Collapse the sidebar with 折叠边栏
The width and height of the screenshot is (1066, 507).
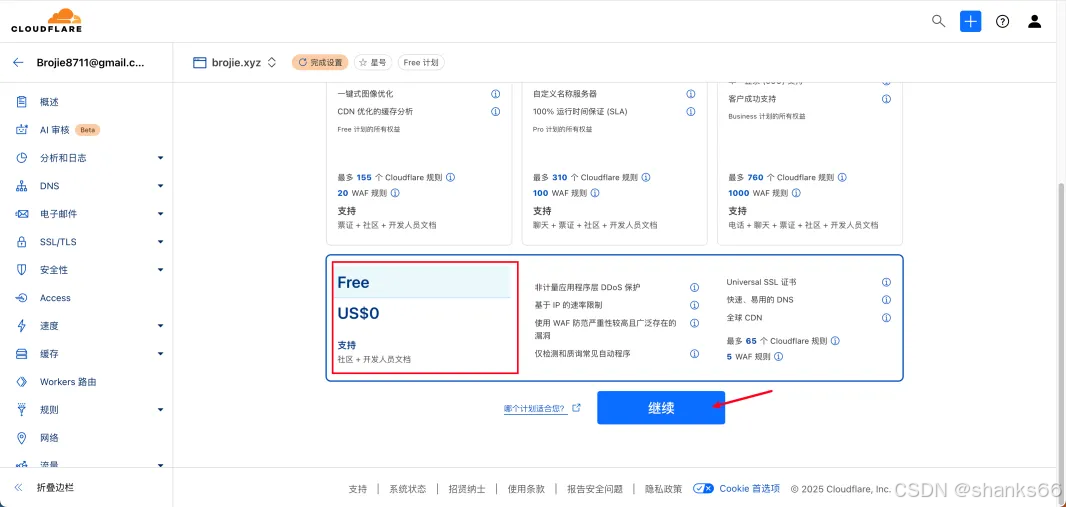tap(45, 487)
